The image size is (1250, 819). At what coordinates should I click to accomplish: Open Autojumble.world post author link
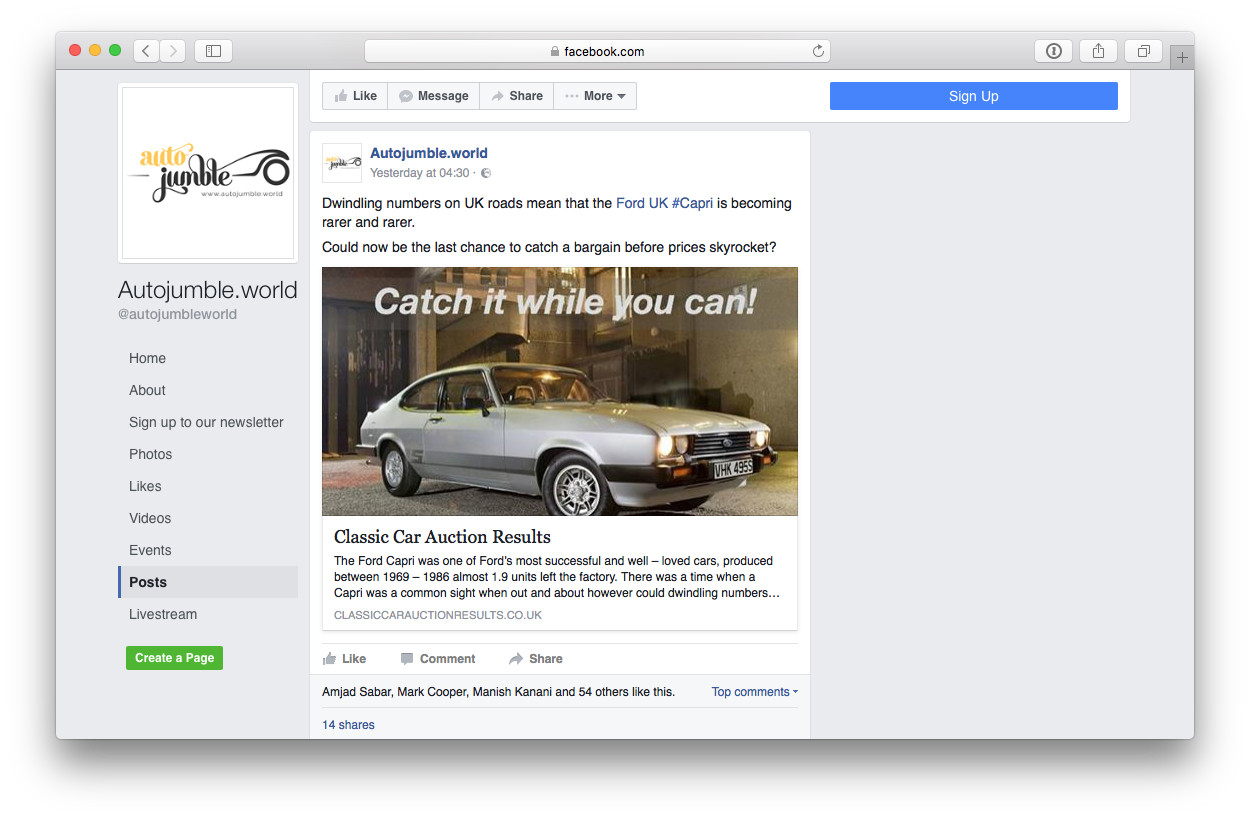(429, 153)
